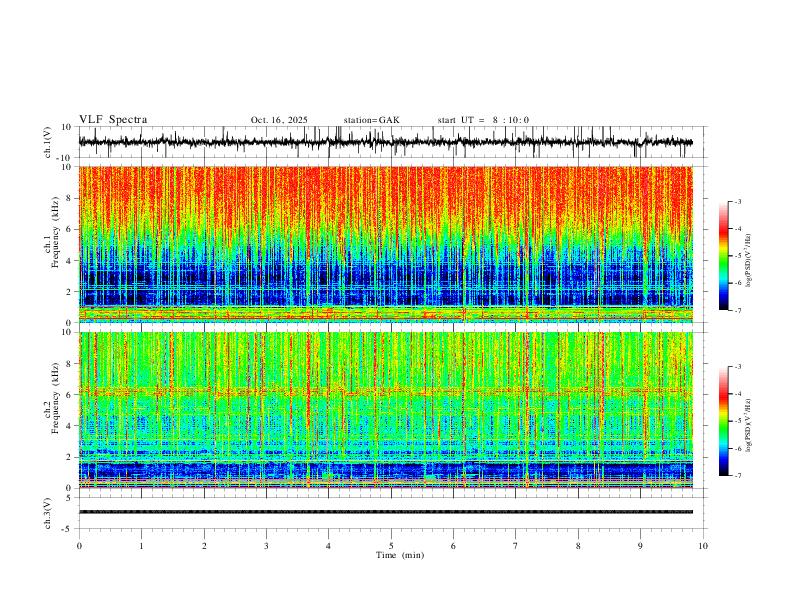Click the ch.2 "Frequency (kHz)" axis label

(x=56, y=398)
